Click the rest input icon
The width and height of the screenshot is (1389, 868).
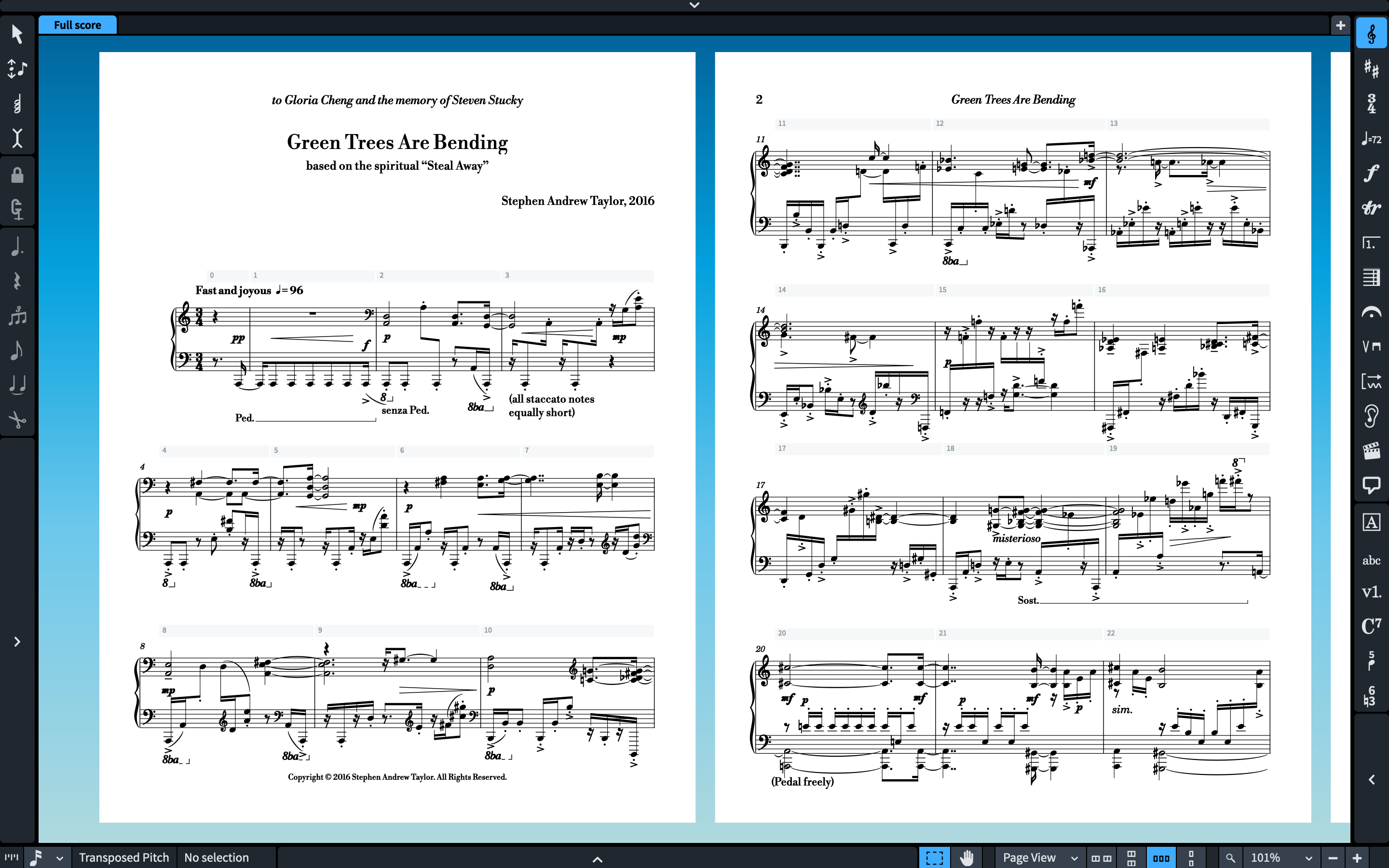[x=17, y=281]
